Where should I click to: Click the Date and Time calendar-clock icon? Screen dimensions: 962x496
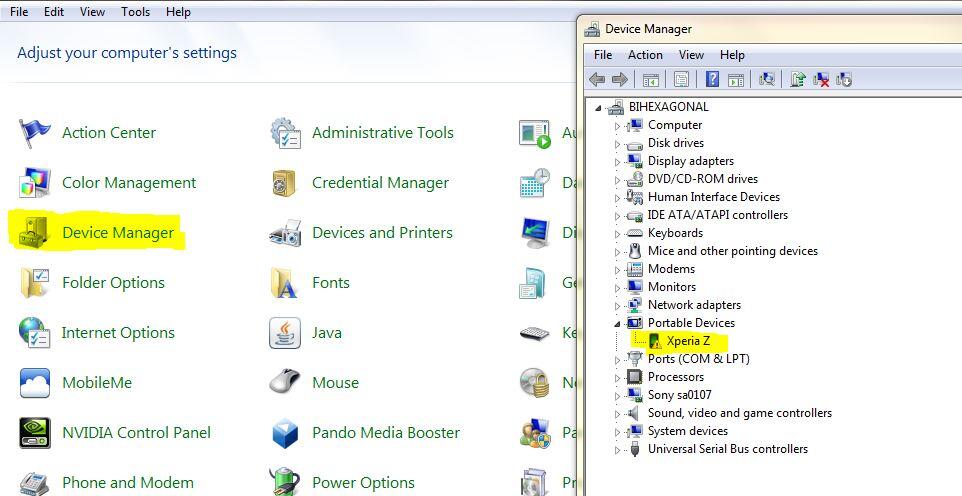(534, 183)
